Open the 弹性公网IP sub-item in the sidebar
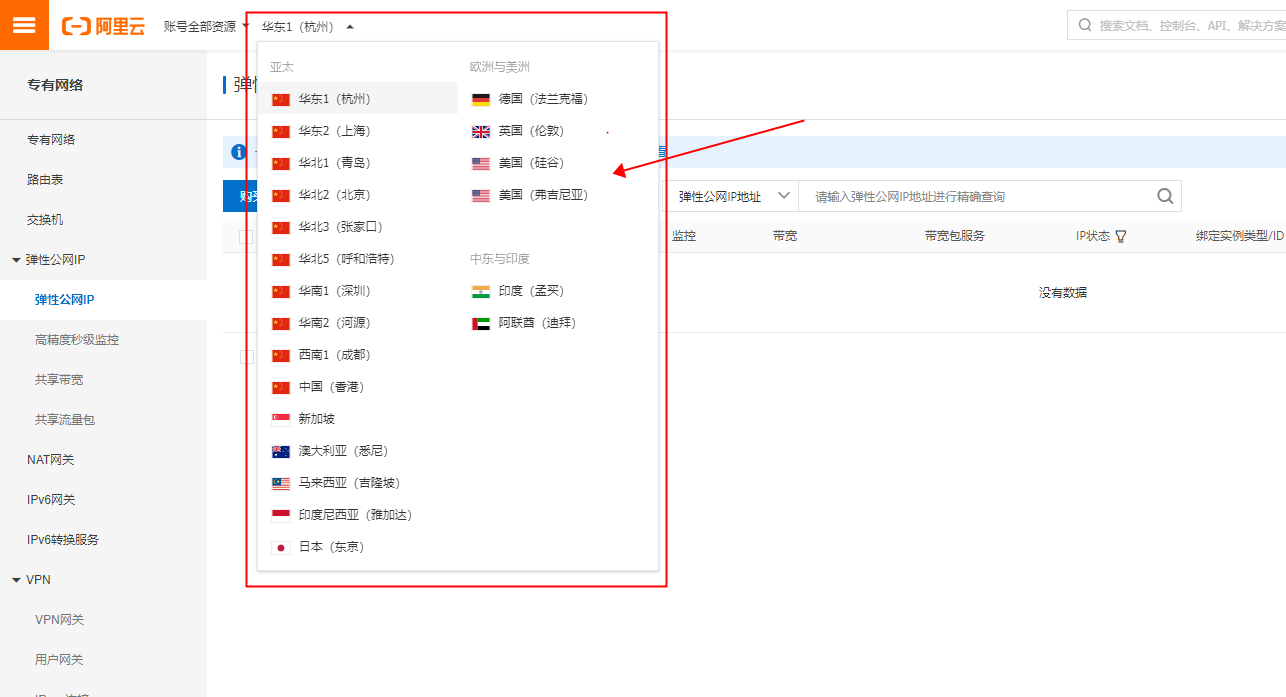This screenshot has height=697, width=1286. pyautogui.click(x=103, y=300)
